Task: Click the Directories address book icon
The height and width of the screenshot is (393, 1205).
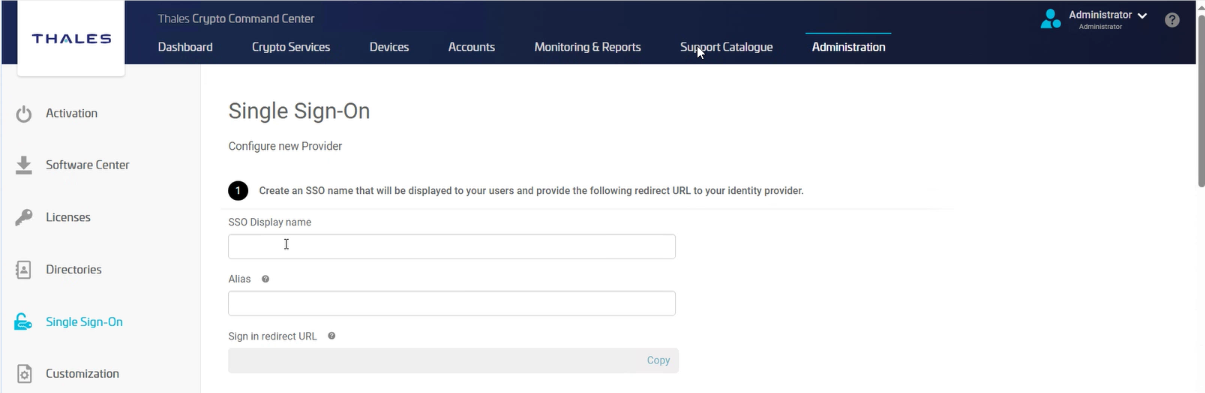Action: click(24, 270)
